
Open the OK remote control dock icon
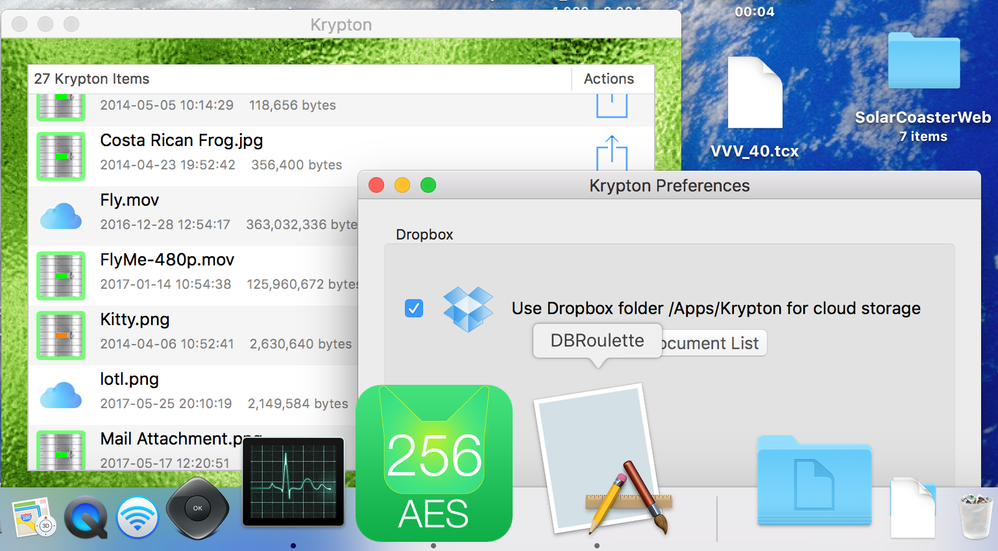coord(197,508)
